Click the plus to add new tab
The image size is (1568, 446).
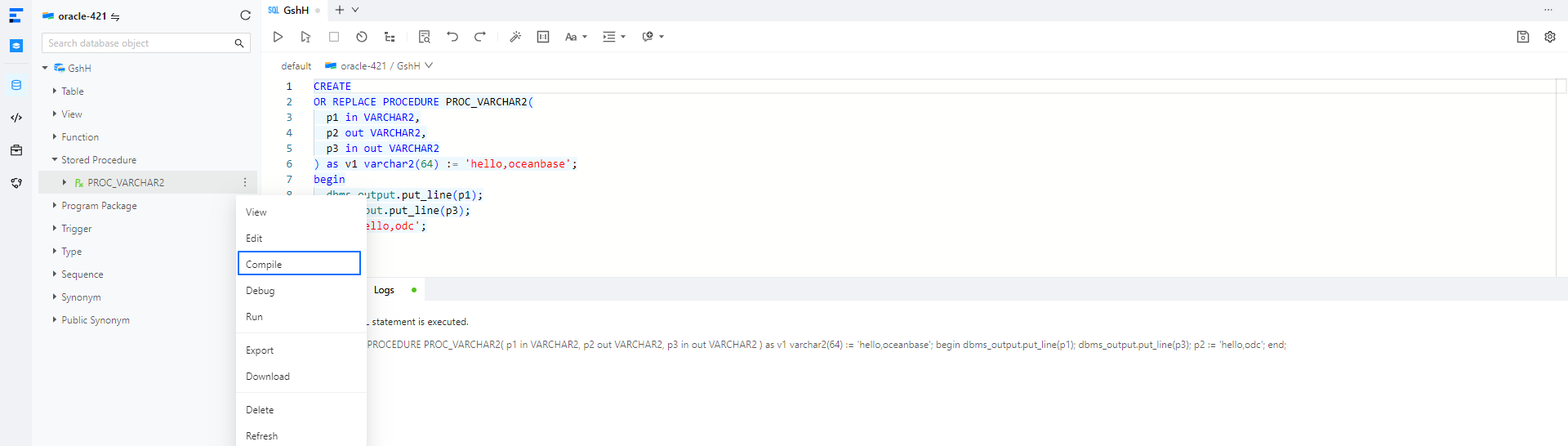340,10
